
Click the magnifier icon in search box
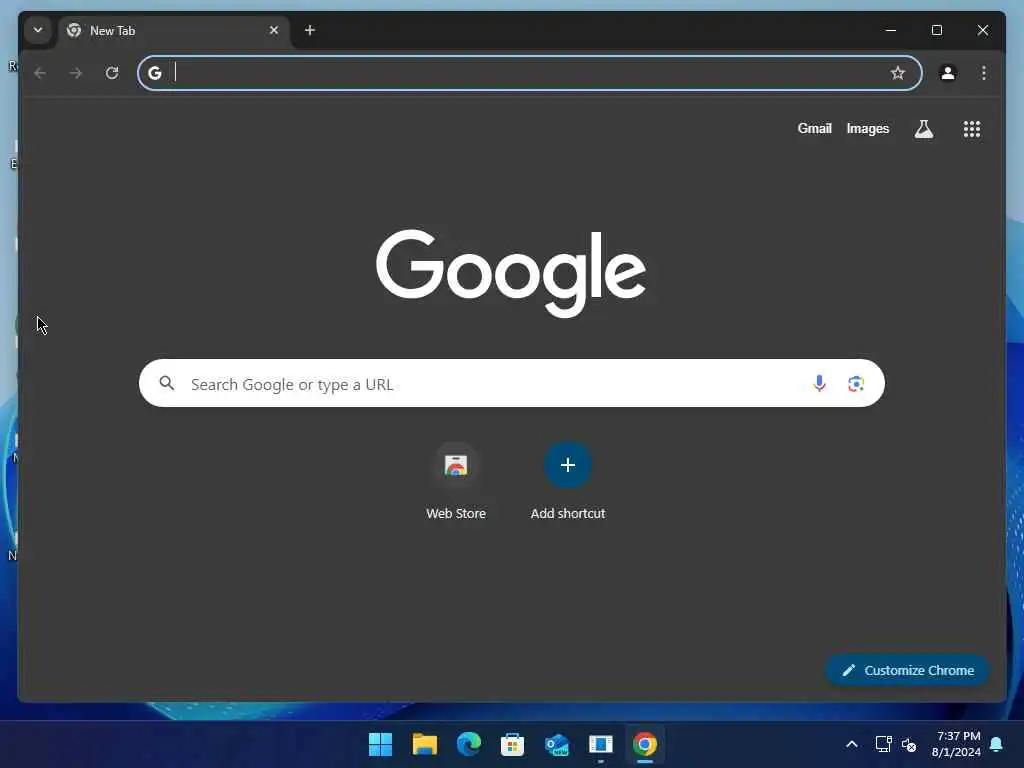pyautogui.click(x=167, y=383)
